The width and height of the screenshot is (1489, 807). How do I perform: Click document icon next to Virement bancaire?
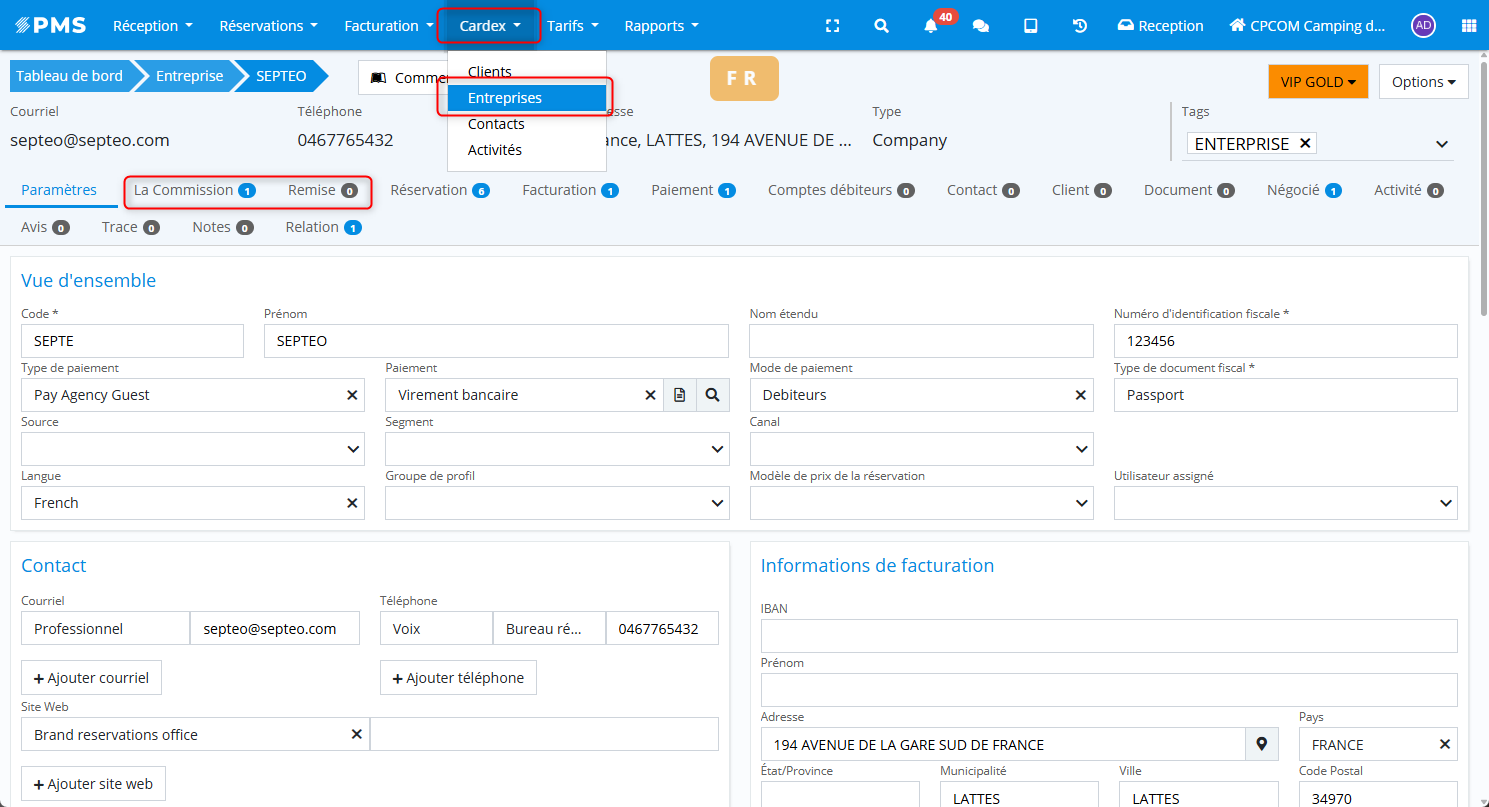tap(679, 395)
